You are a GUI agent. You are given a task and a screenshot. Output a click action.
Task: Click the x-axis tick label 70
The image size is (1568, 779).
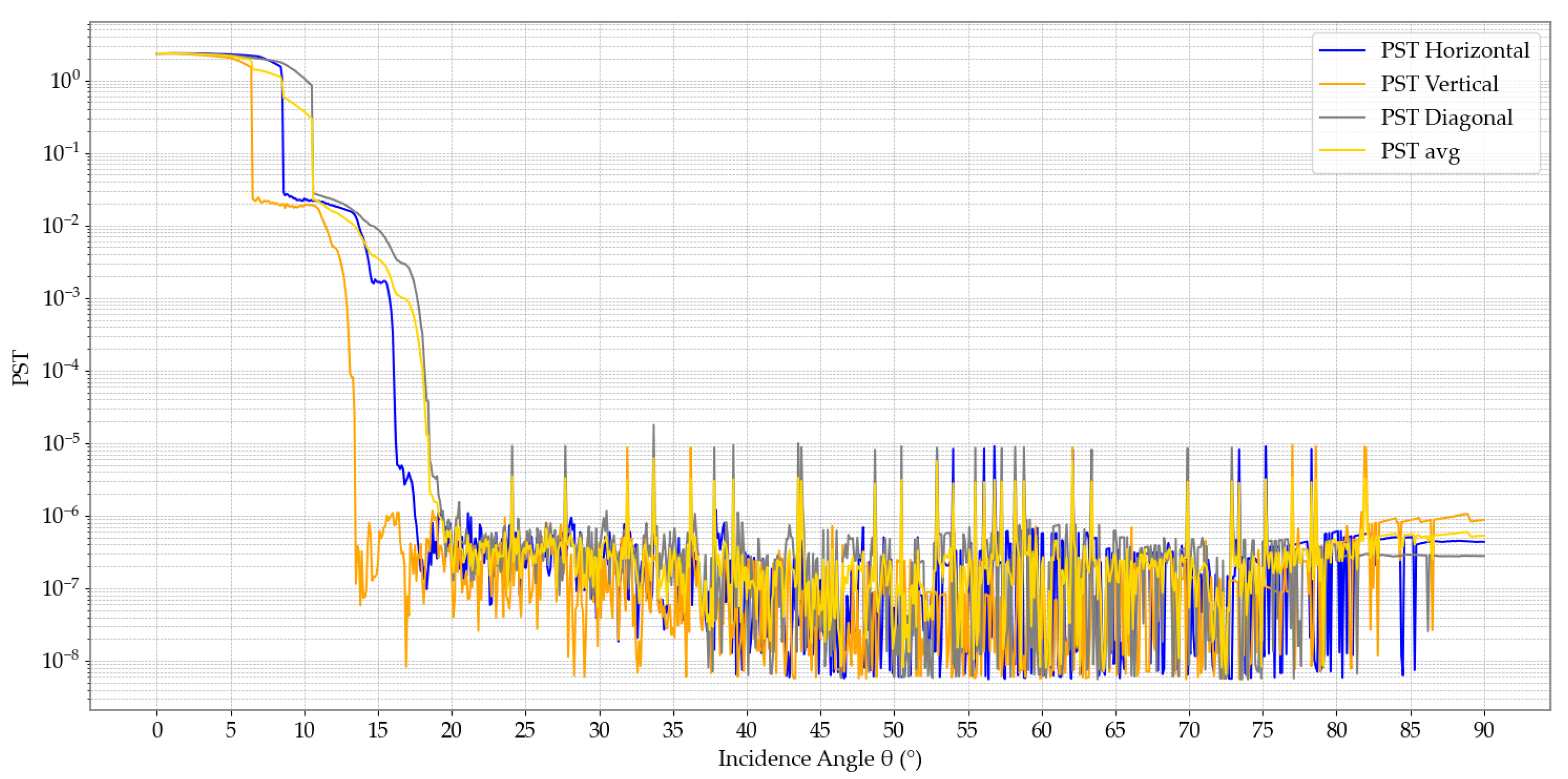pyautogui.click(x=1189, y=729)
